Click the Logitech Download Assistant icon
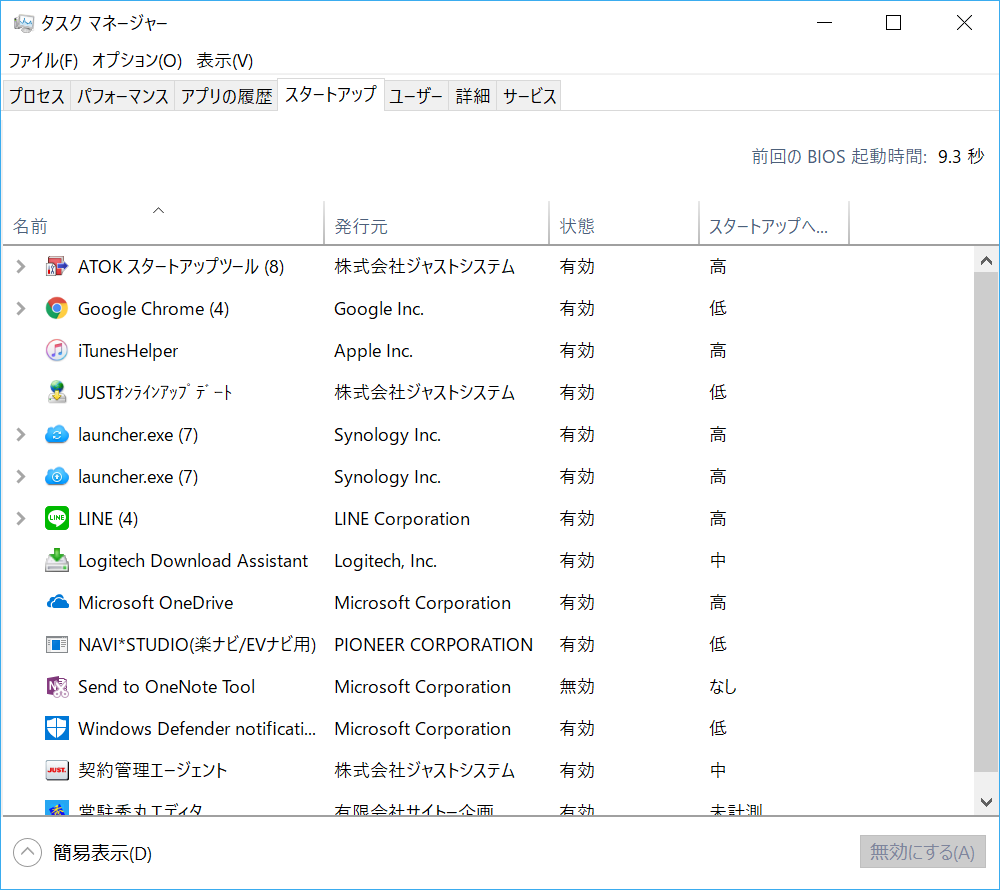 pyautogui.click(x=57, y=560)
